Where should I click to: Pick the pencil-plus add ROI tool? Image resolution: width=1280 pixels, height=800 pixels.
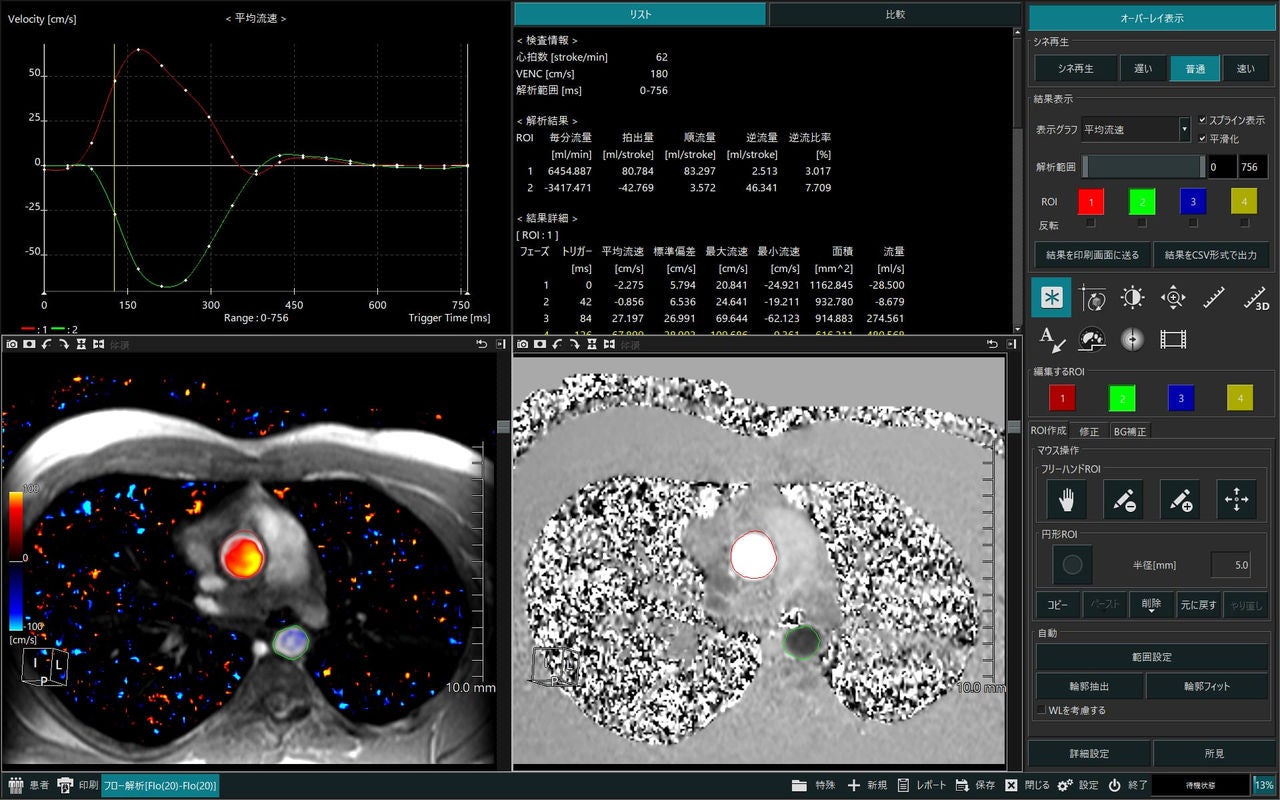(1180, 499)
